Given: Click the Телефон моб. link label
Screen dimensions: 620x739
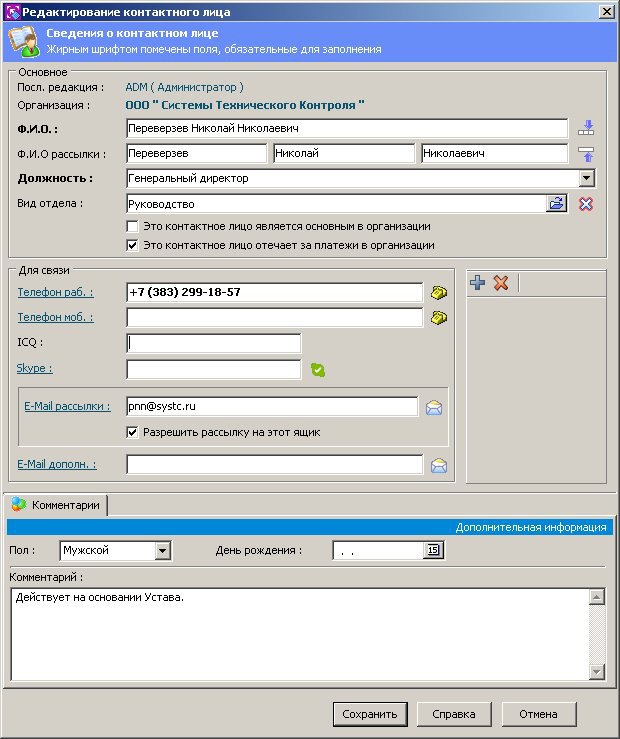Looking at the screenshot, I should coord(55,317).
